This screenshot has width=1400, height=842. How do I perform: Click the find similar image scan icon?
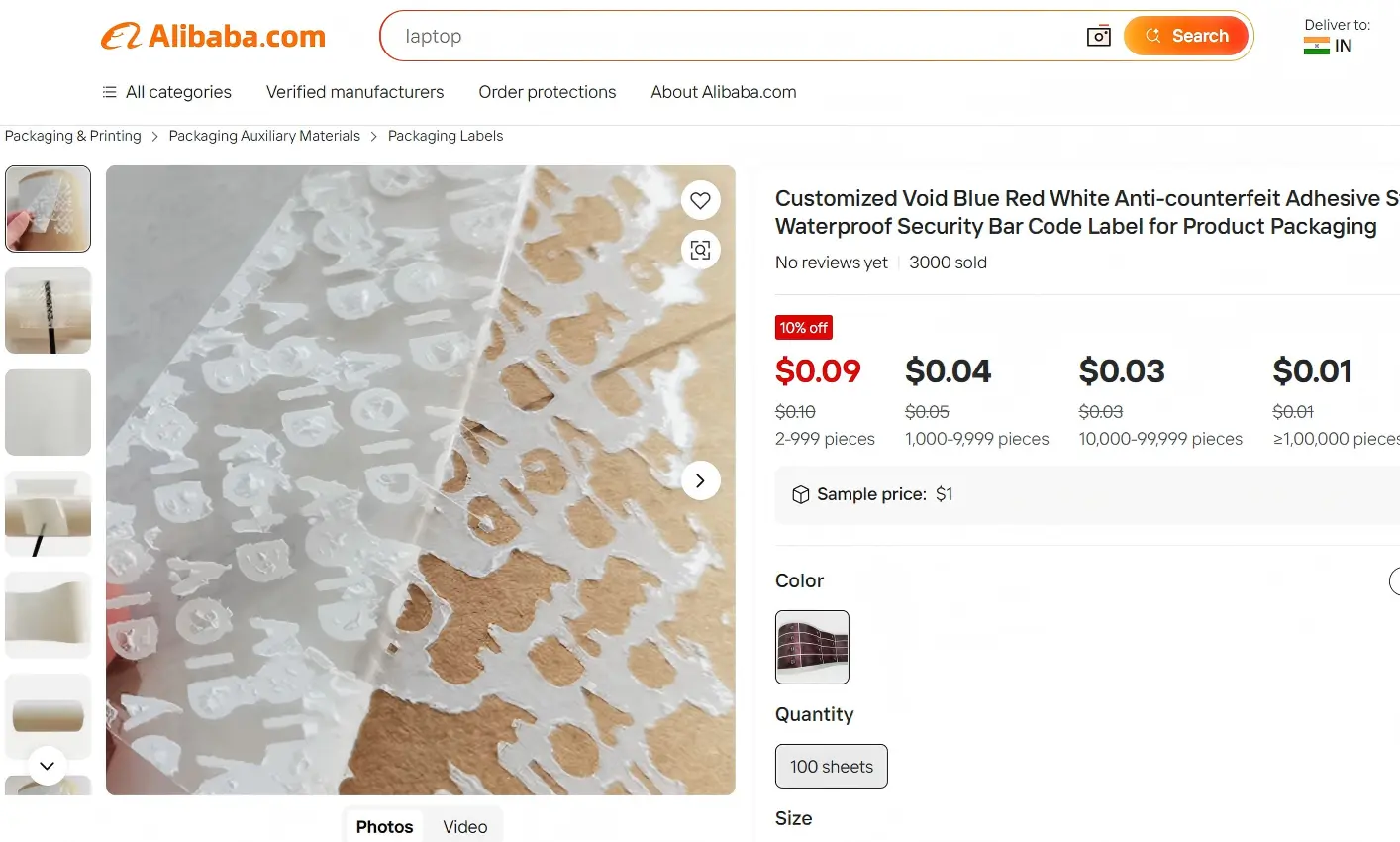pos(700,250)
